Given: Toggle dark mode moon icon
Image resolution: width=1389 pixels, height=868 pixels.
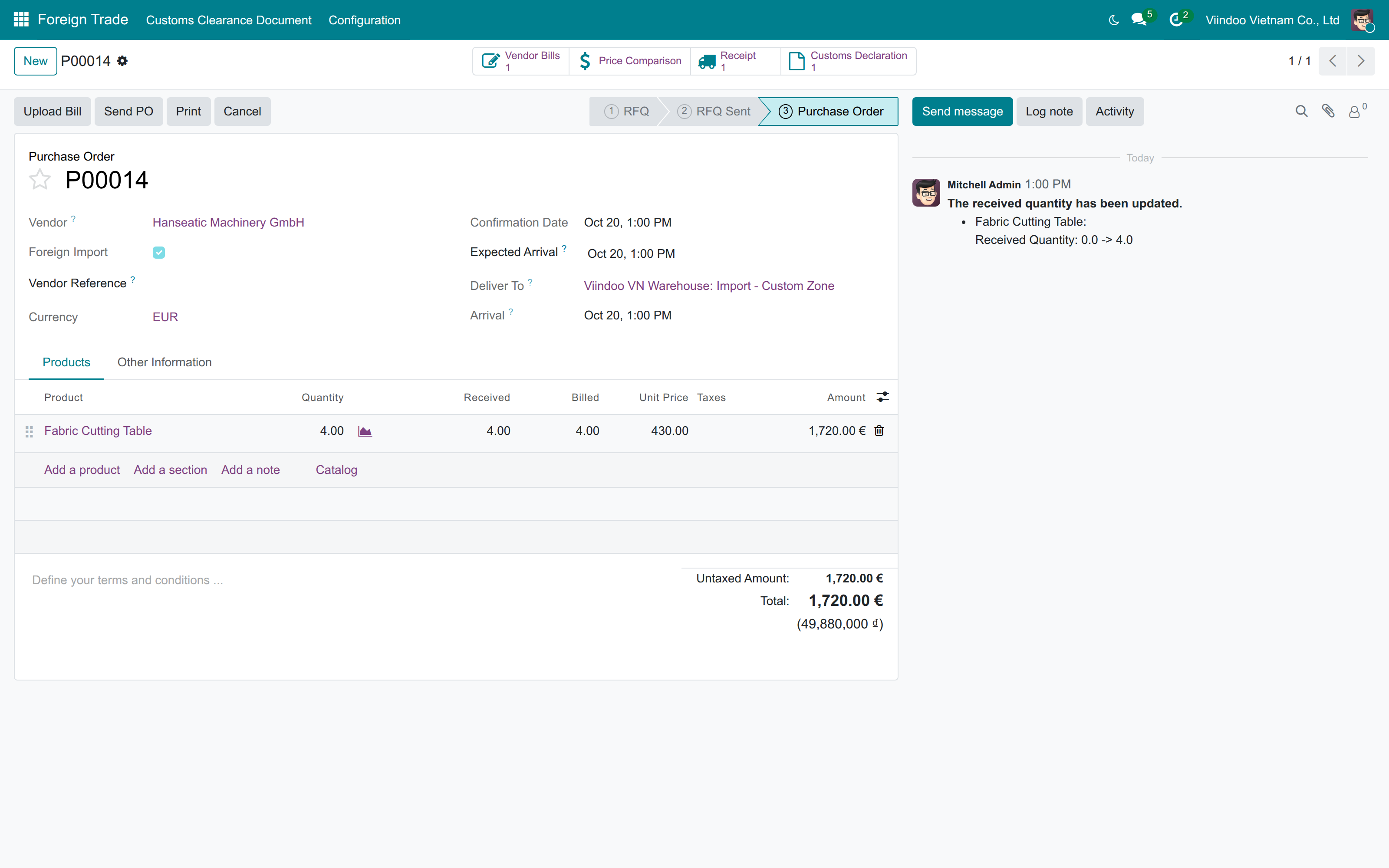Looking at the screenshot, I should click(1114, 20).
